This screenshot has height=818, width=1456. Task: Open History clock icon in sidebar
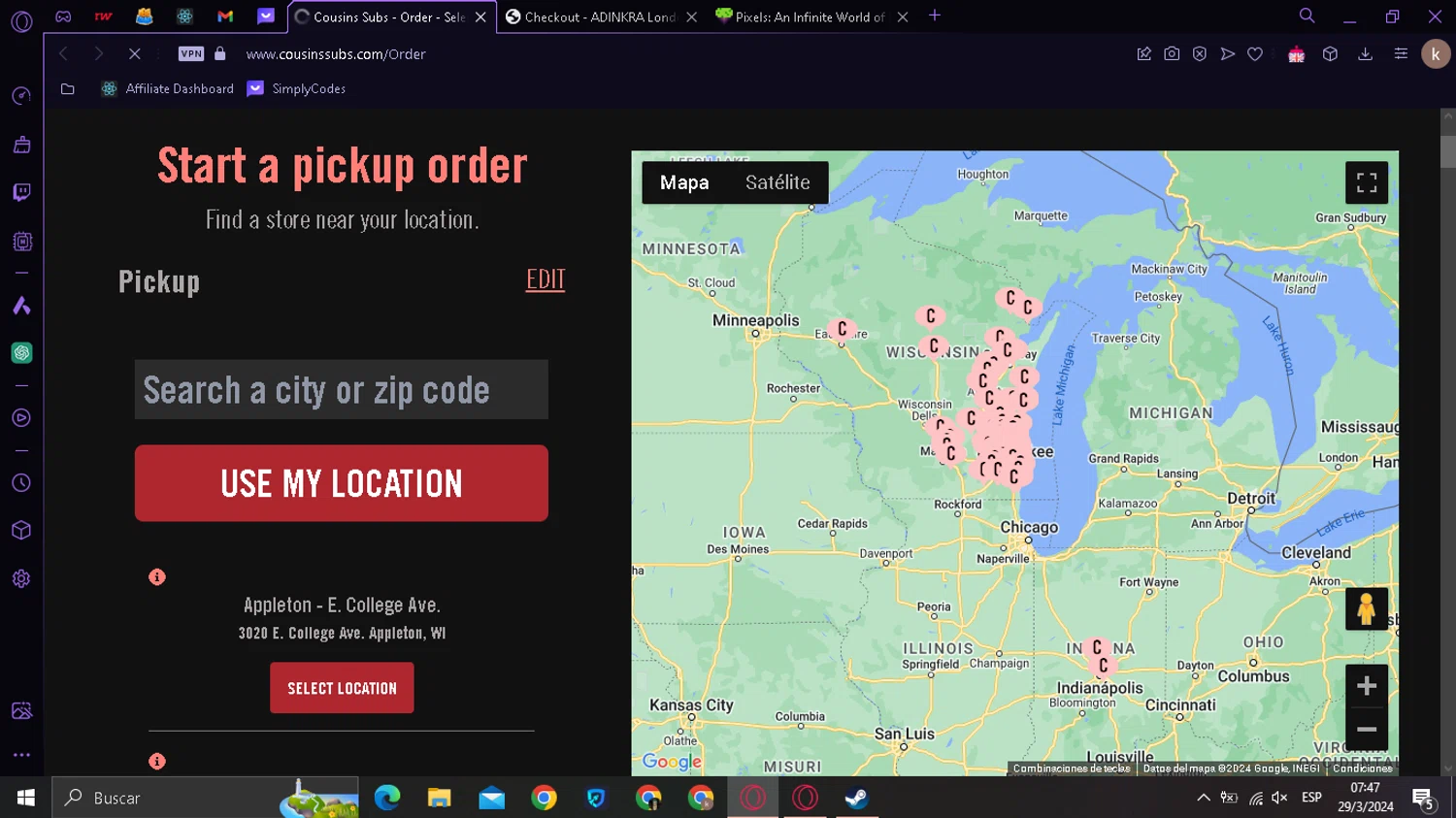tap(21, 483)
